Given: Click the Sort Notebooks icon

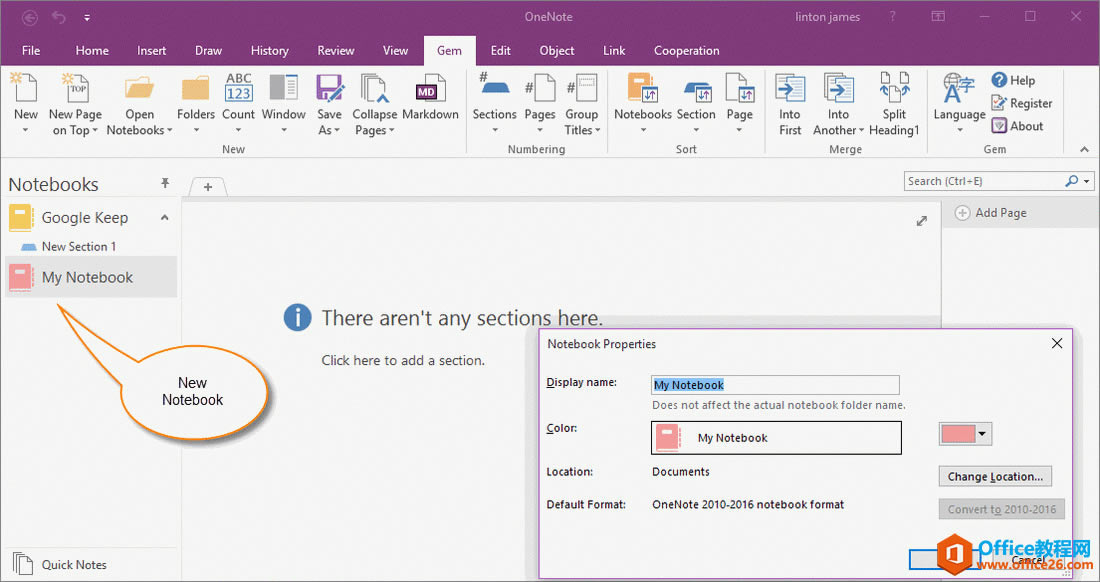Looking at the screenshot, I should click(643, 89).
